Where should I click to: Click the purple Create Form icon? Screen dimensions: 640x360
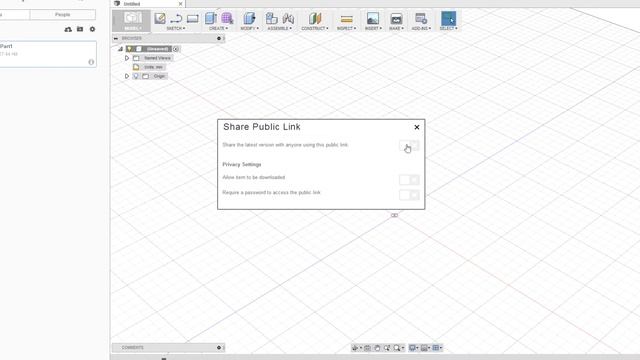coord(227,18)
